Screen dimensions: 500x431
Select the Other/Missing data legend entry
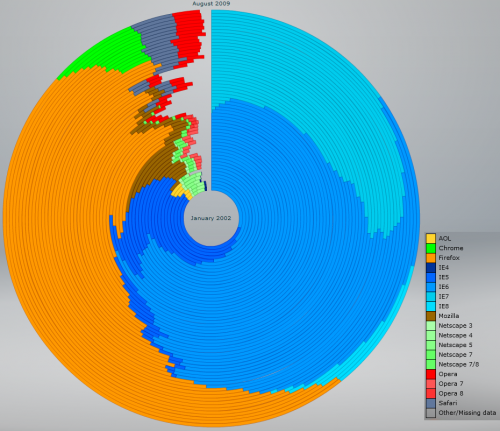pyautogui.click(x=461, y=413)
